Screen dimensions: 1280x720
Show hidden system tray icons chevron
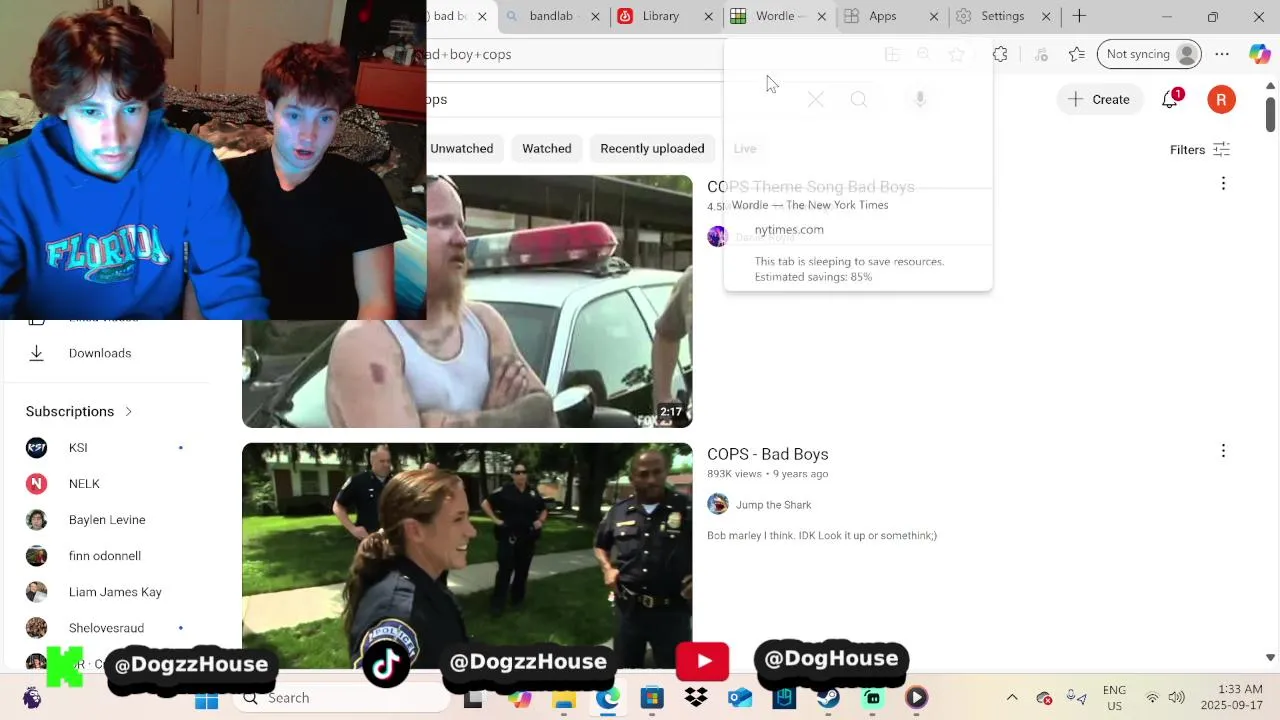click(1012, 698)
